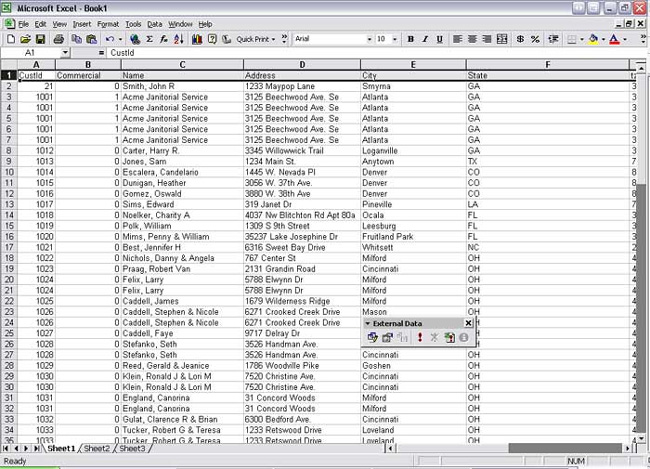Open the Data menu
The height and width of the screenshot is (469, 650).
click(x=154, y=24)
